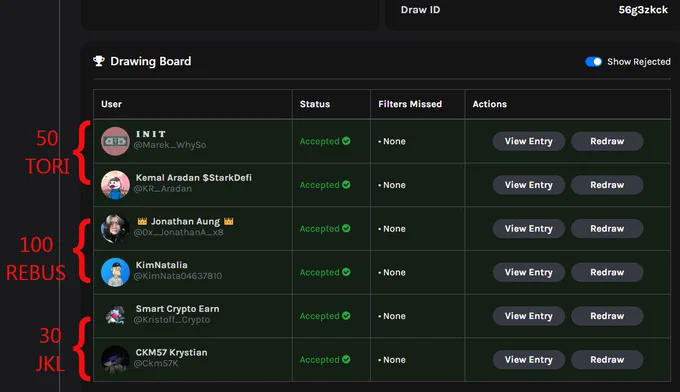Viewport: 680px width, 392px height.
Task: Click the accepted checkmark in Smart Crypto Earn row
Action: point(346,316)
